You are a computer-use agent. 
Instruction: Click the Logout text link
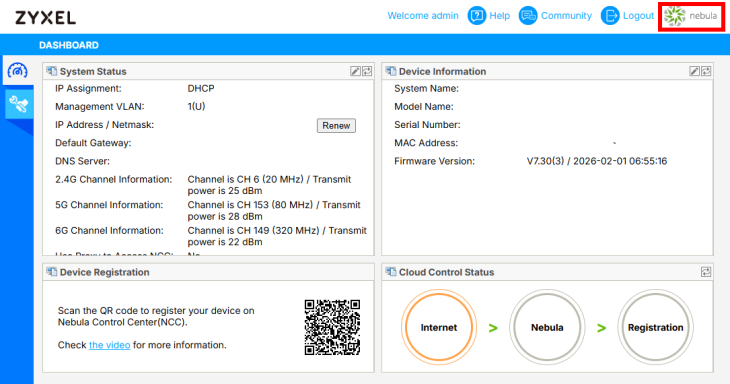tap(638, 16)
